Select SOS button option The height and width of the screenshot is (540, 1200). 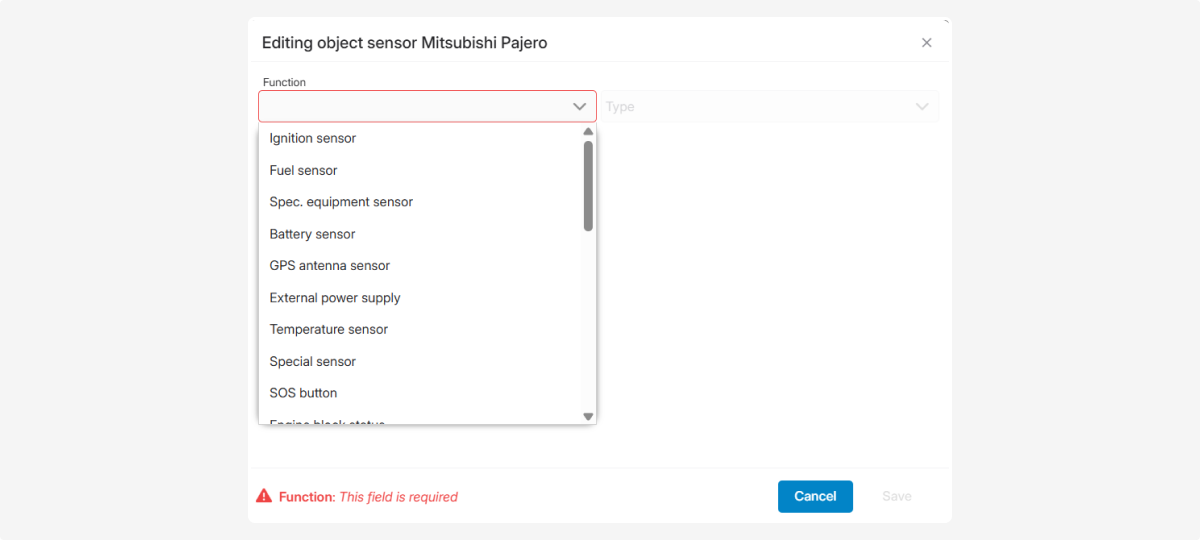click(304, 393)
